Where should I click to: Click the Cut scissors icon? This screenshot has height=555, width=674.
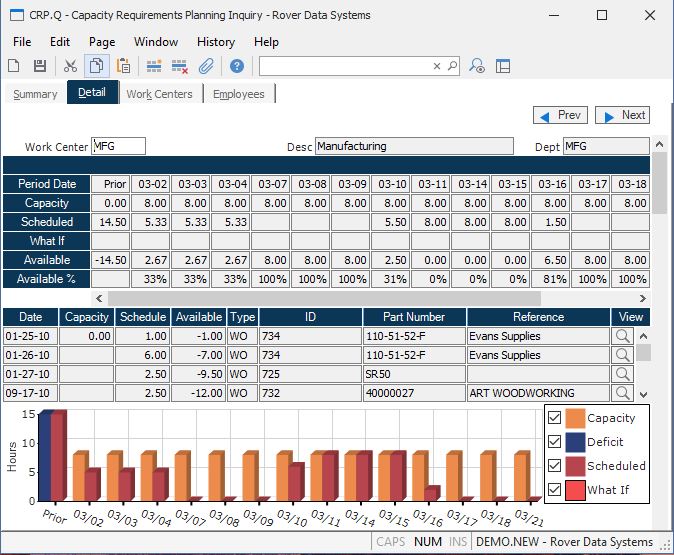click(x=70, y=66)
